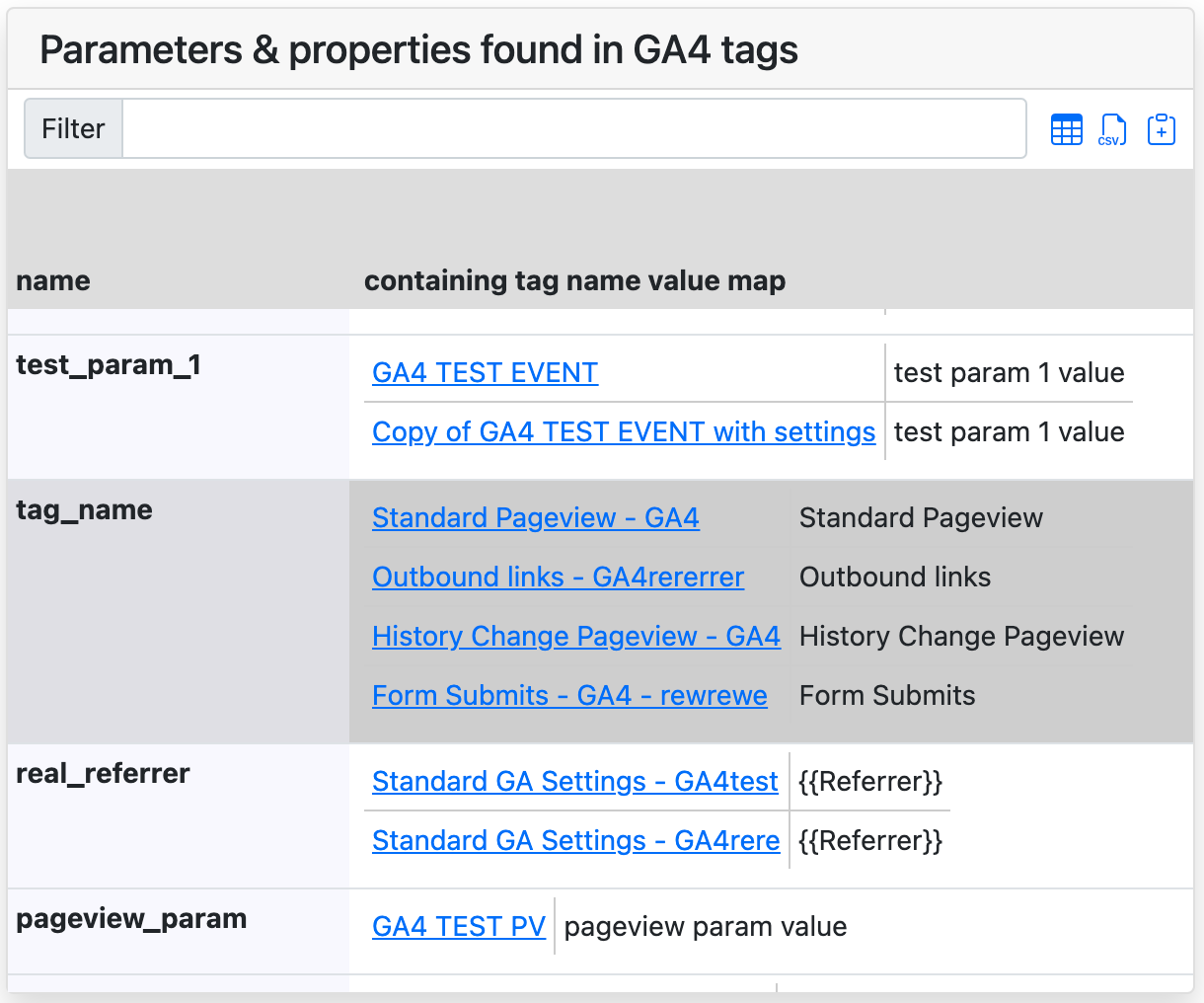Open Copy of GA4 TEST EVENT with settings
Viewport: 1204px width, 1003px height.
[x=624, y=431]
